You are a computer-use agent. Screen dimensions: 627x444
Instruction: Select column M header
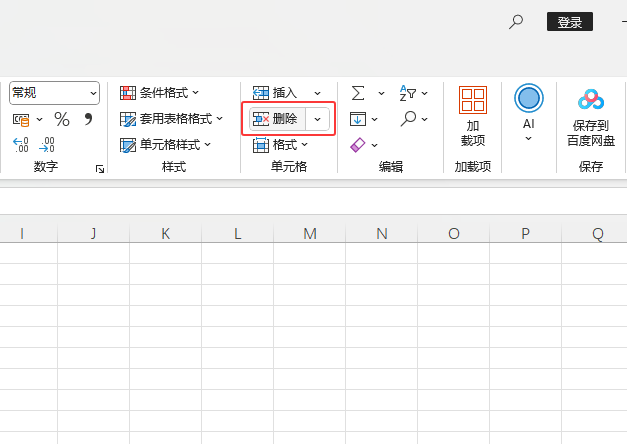(310, 234)
